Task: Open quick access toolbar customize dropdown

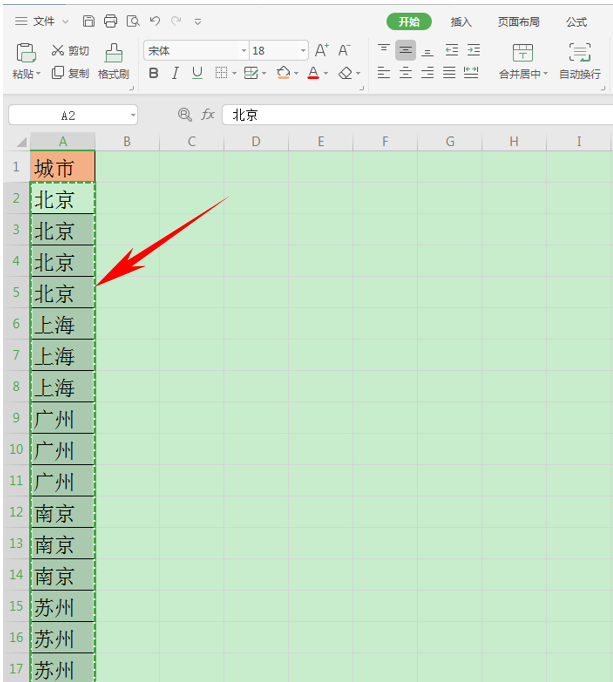Action: 198,21
